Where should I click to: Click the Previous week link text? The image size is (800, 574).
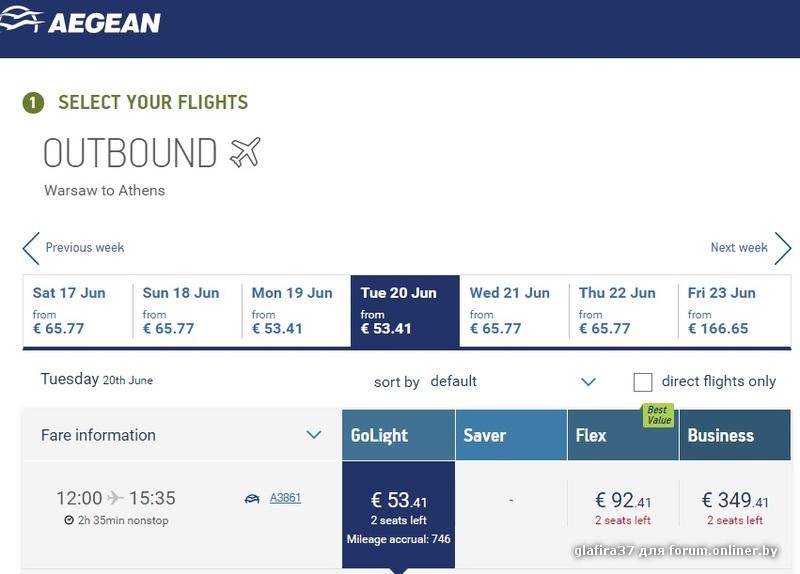point(85,248)
